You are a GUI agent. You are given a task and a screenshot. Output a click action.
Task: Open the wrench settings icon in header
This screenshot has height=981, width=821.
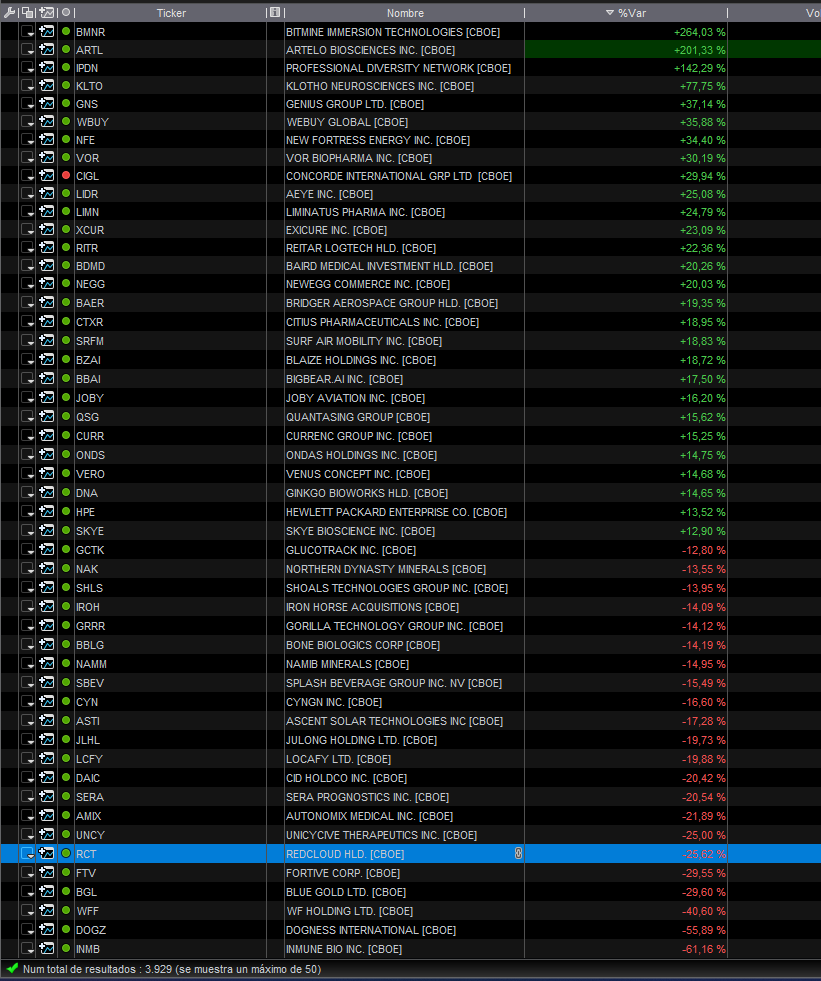click(x=9, y=13)
